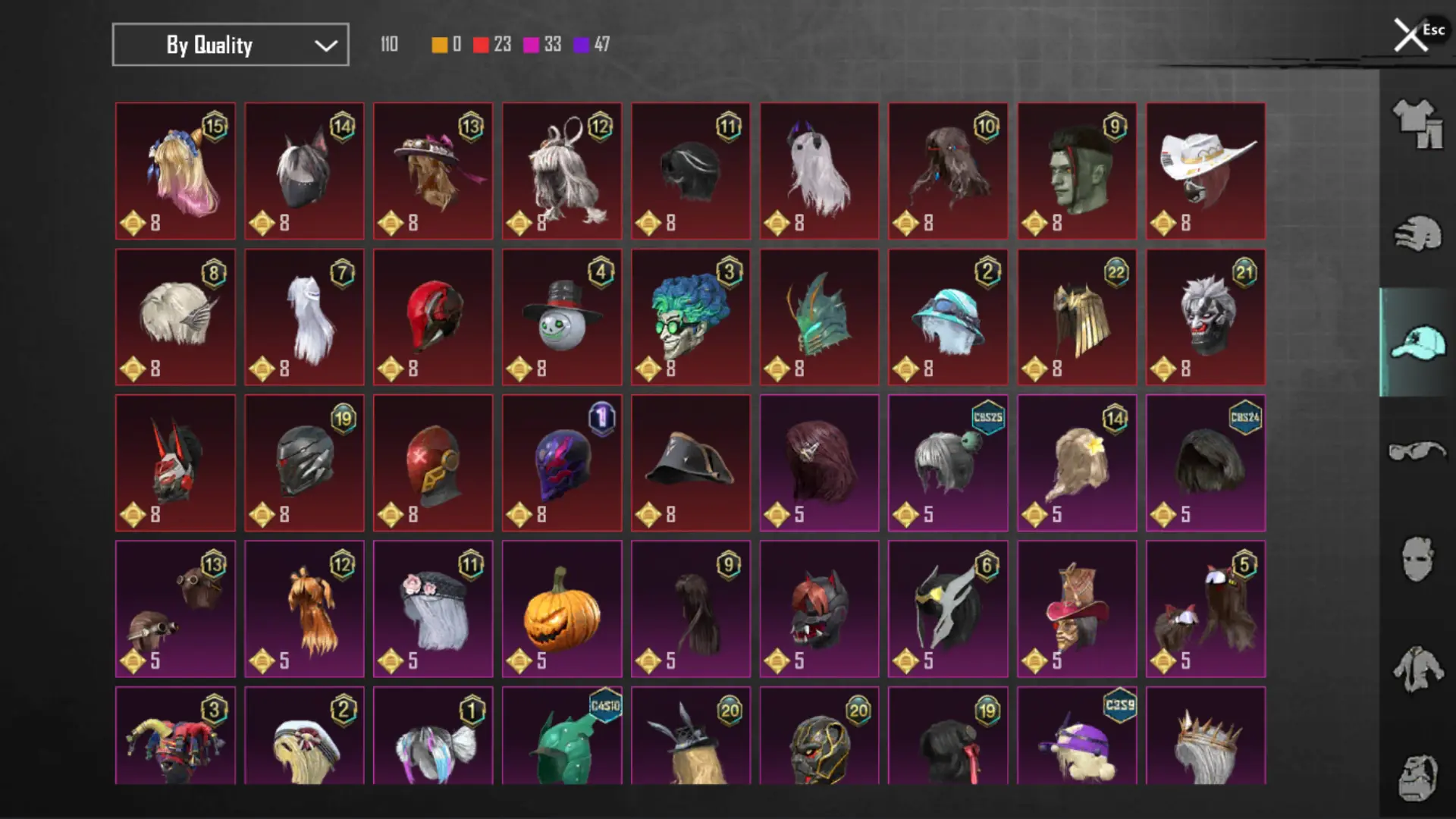
Task: Expand the By Quality sort dropdown
Action: pyautogui.click(x=231, y=45)
